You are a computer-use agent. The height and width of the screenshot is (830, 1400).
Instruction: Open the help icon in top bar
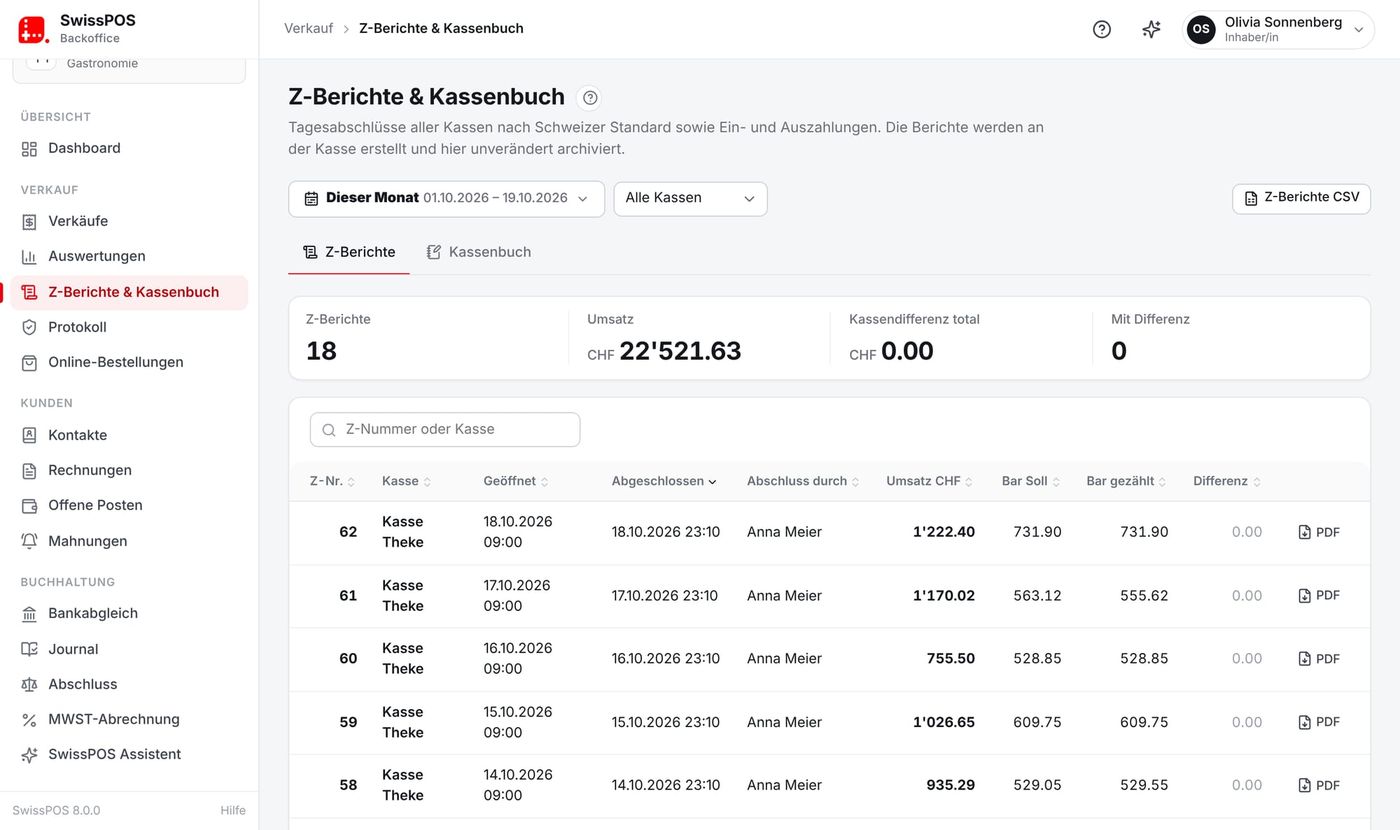click(x=1101, y=29)
